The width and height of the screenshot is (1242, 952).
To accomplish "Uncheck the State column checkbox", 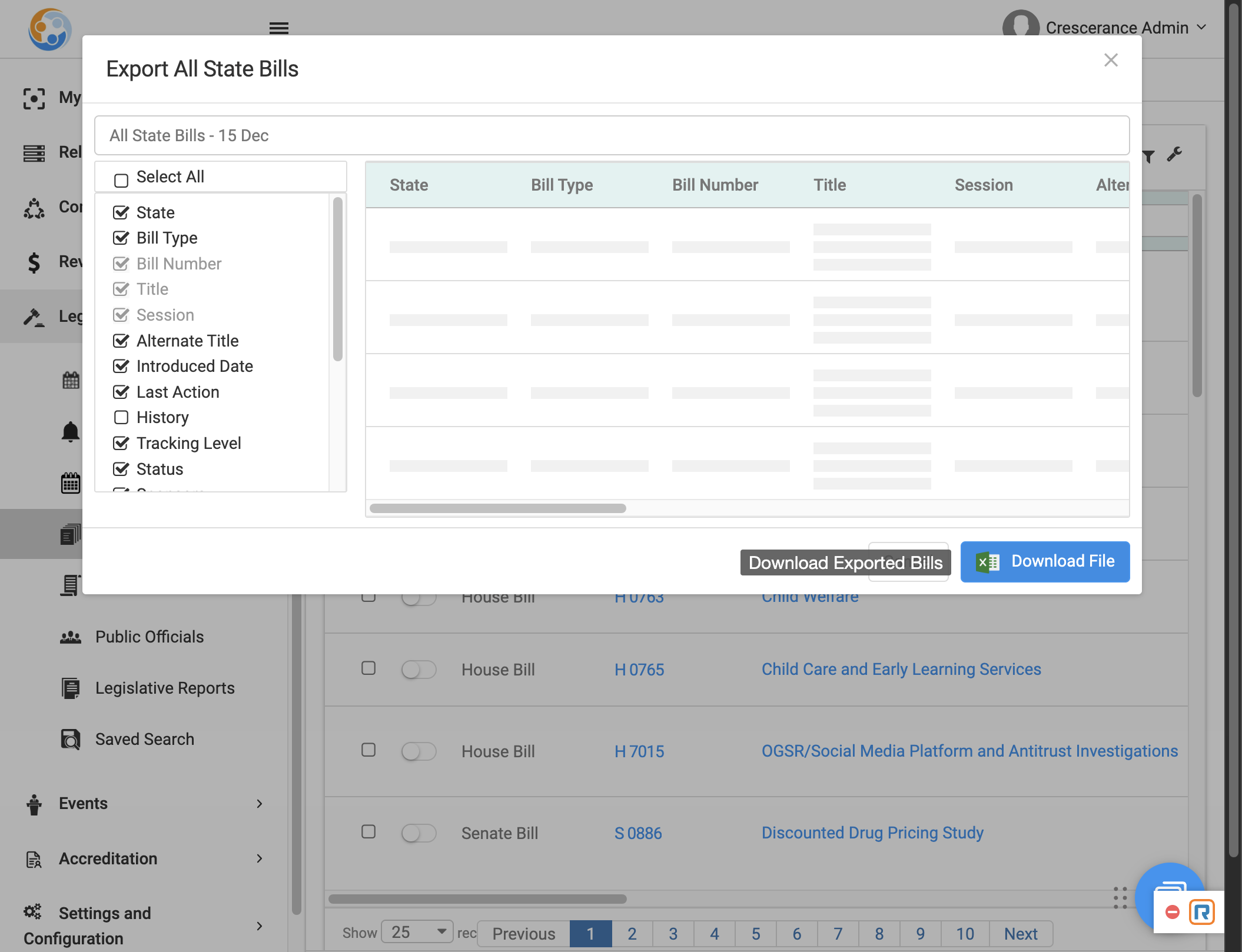I will pyautogui.click(x=121, y=212).
